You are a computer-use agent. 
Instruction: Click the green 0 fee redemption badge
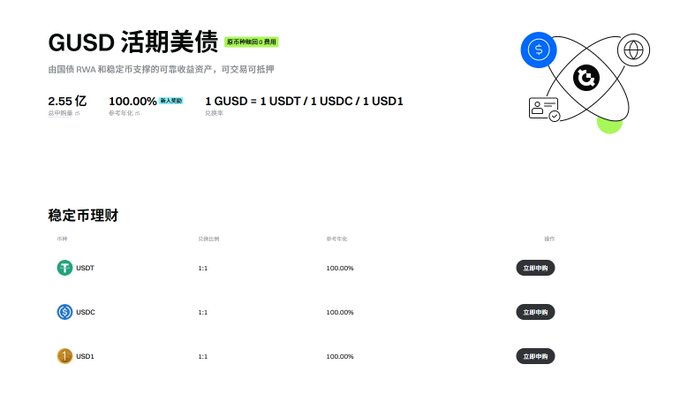click(251, 42)
